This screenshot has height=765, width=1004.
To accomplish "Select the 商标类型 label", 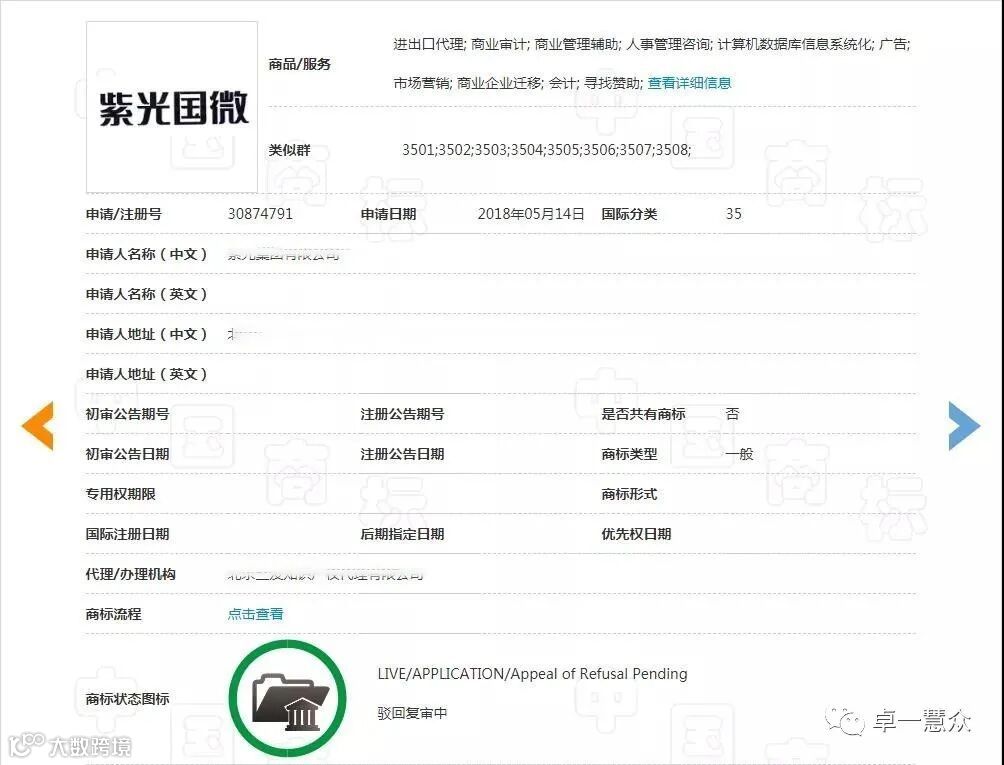I will point(629,454).
